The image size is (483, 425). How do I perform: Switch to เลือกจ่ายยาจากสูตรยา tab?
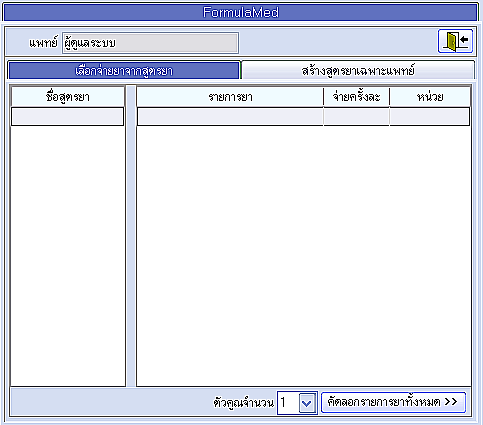click(124, 70)
